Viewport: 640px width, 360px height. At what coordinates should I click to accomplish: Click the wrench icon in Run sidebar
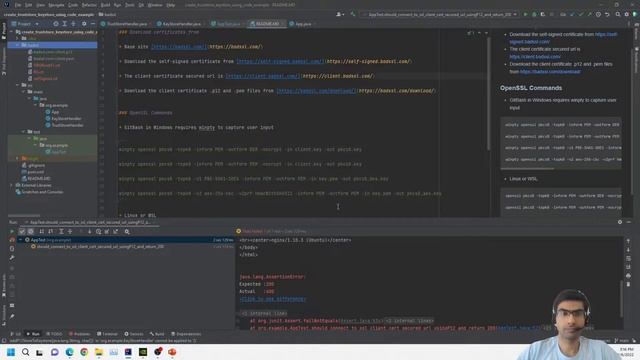pyautogui.click(x=12, y=257)
